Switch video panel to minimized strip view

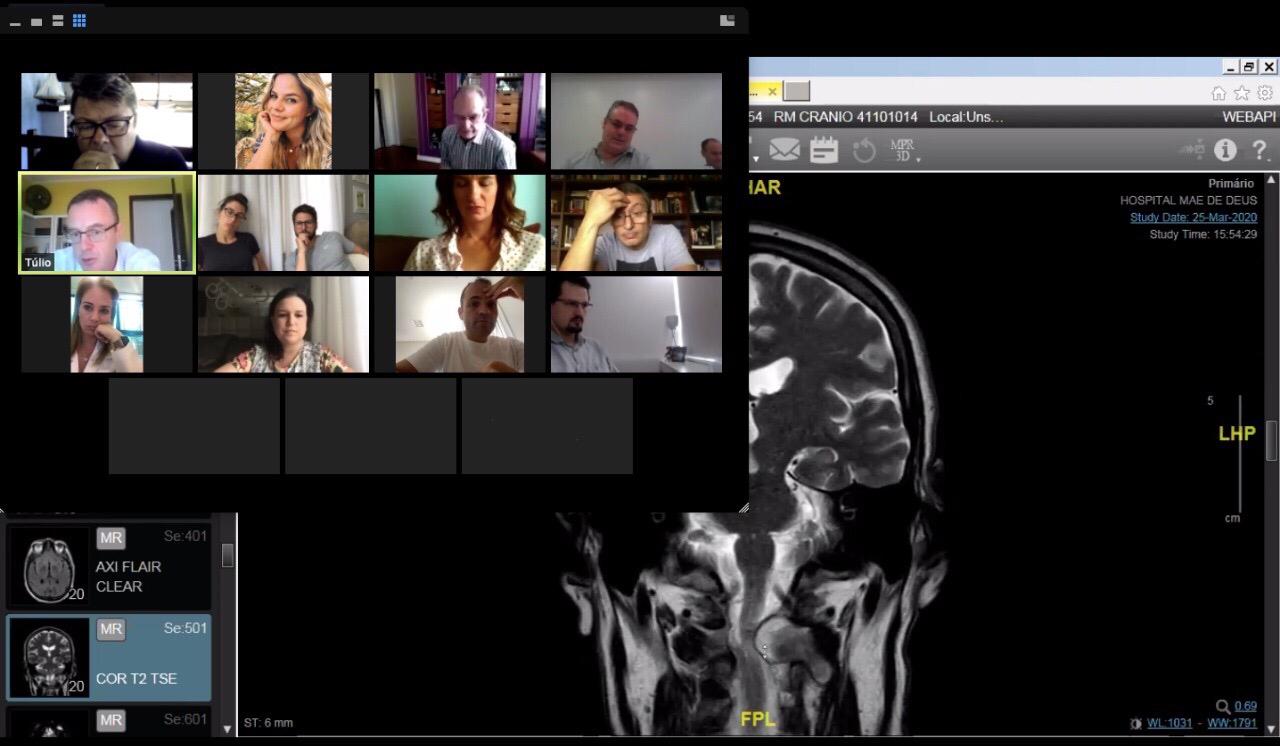[15, 21]
